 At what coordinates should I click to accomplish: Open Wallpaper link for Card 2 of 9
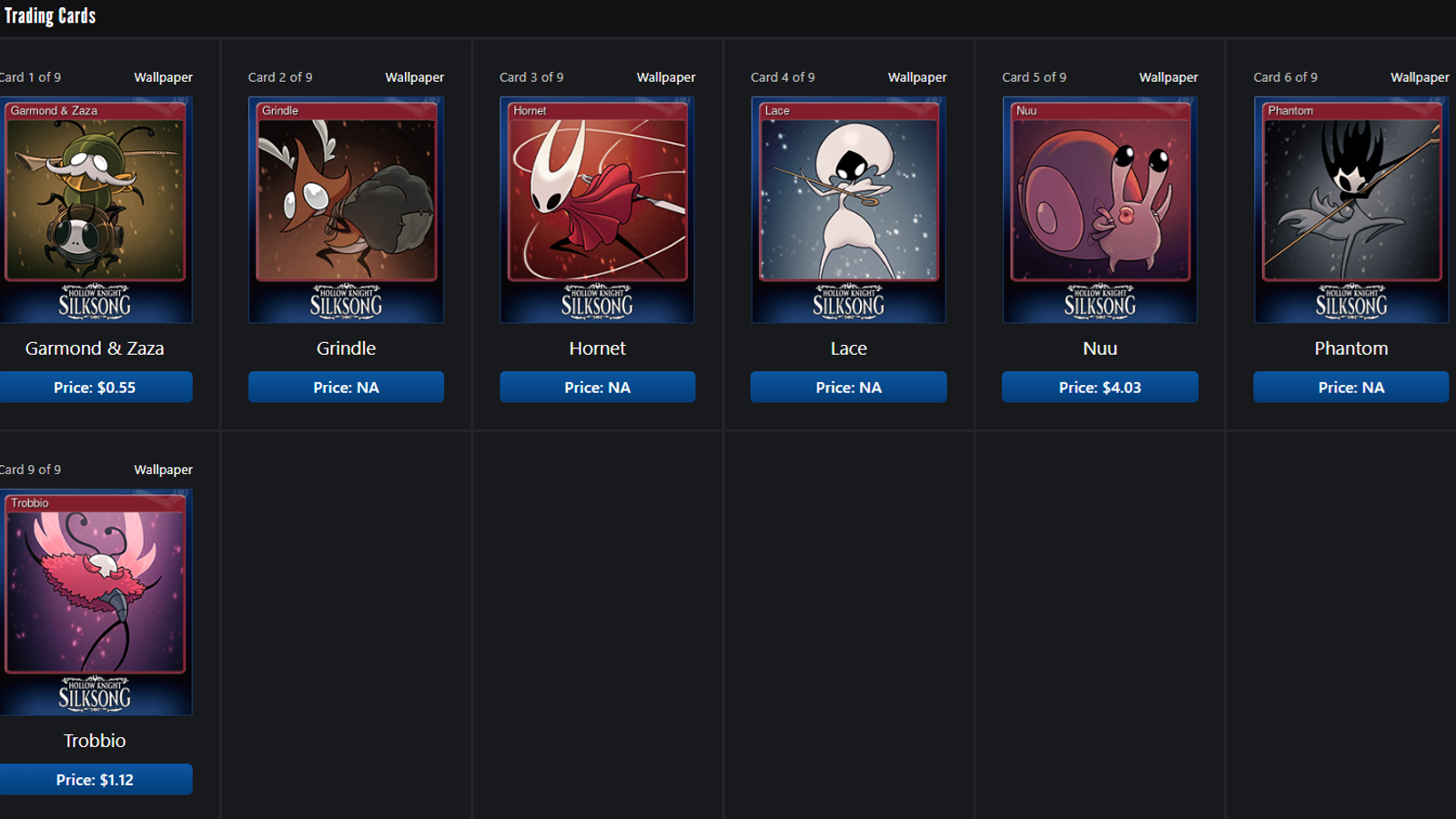pos(414,77)
